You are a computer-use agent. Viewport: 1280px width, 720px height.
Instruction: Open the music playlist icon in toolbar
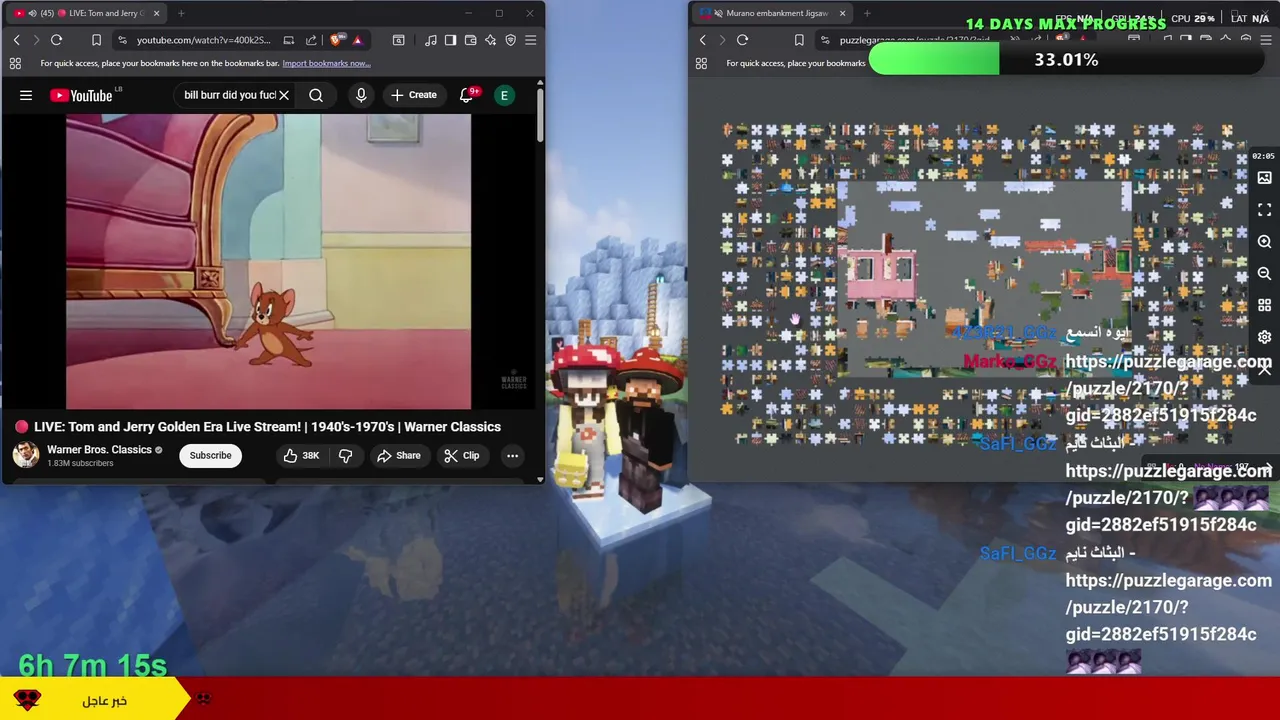[430, 40]
